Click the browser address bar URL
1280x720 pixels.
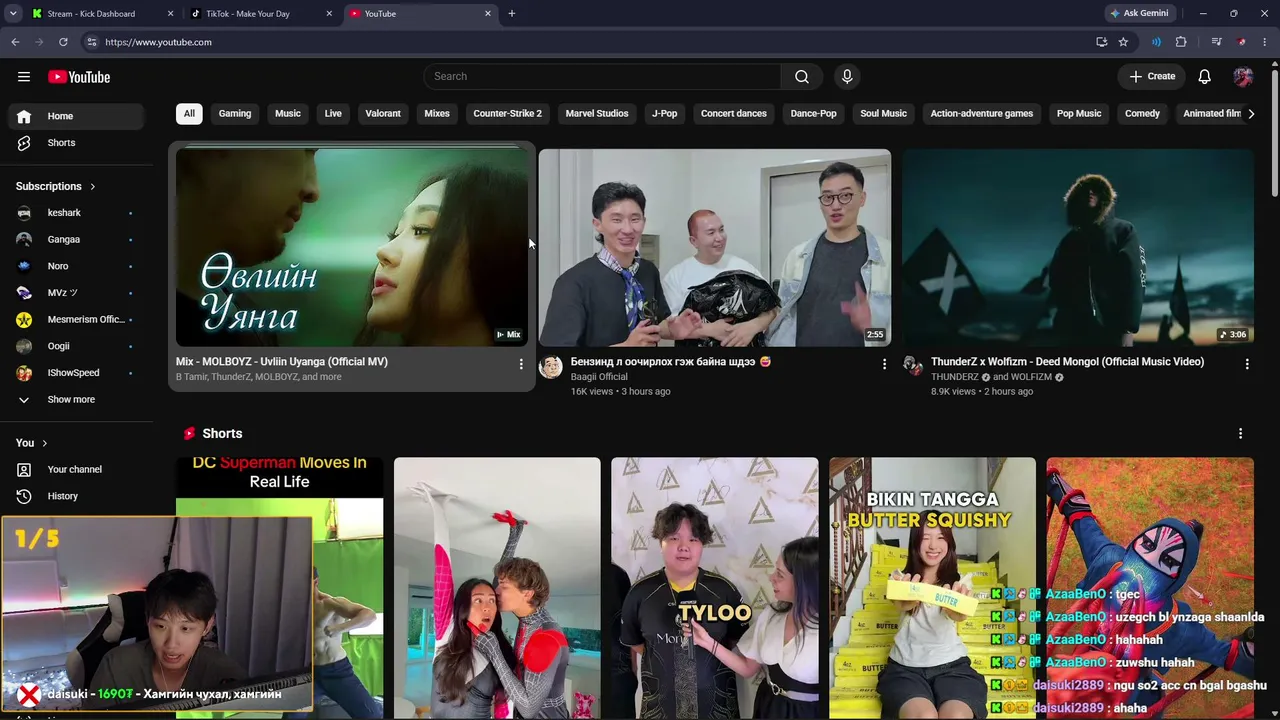158,42
